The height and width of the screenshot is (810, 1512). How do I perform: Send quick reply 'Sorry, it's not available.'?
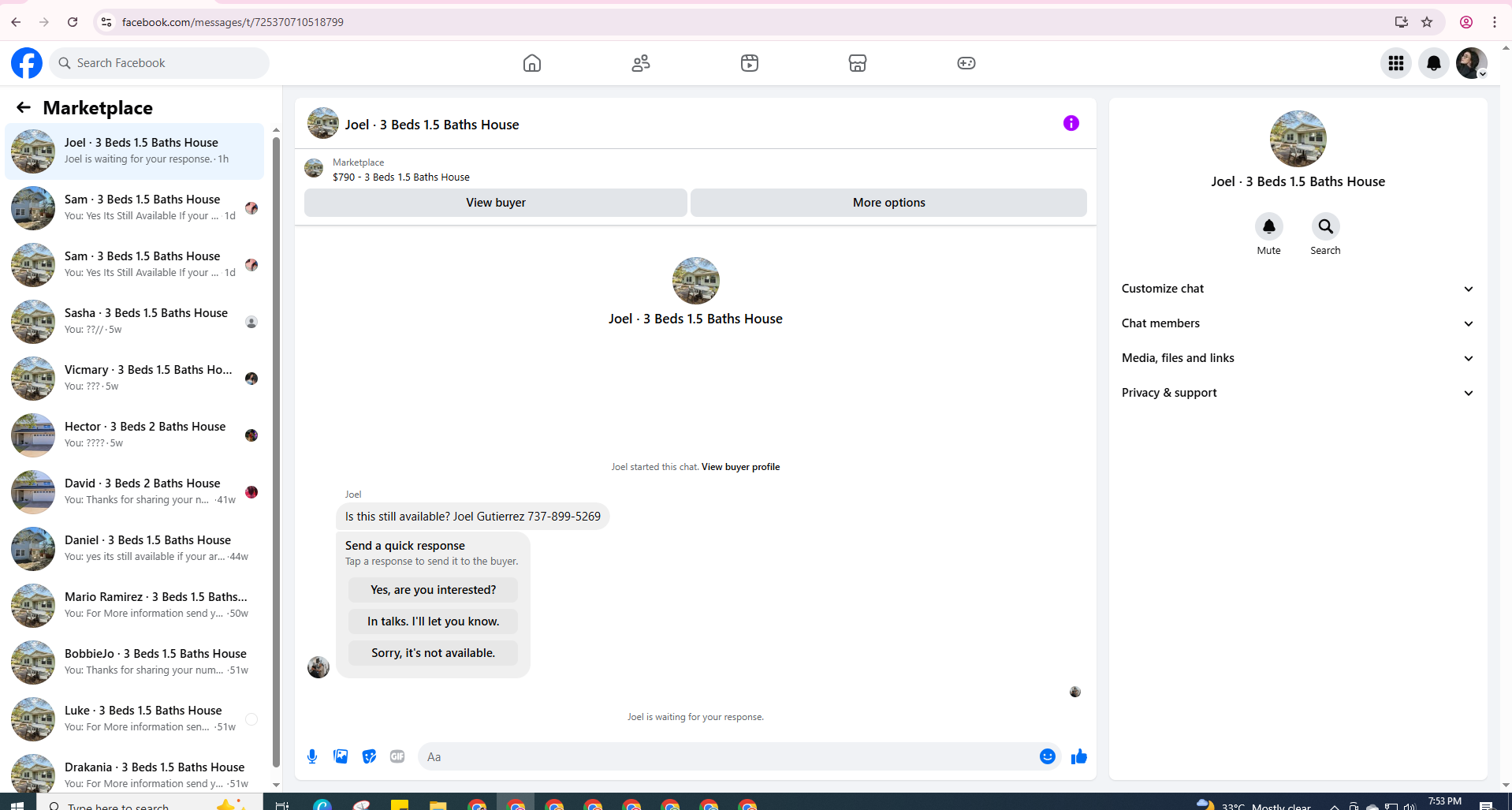tap(434, 653)
